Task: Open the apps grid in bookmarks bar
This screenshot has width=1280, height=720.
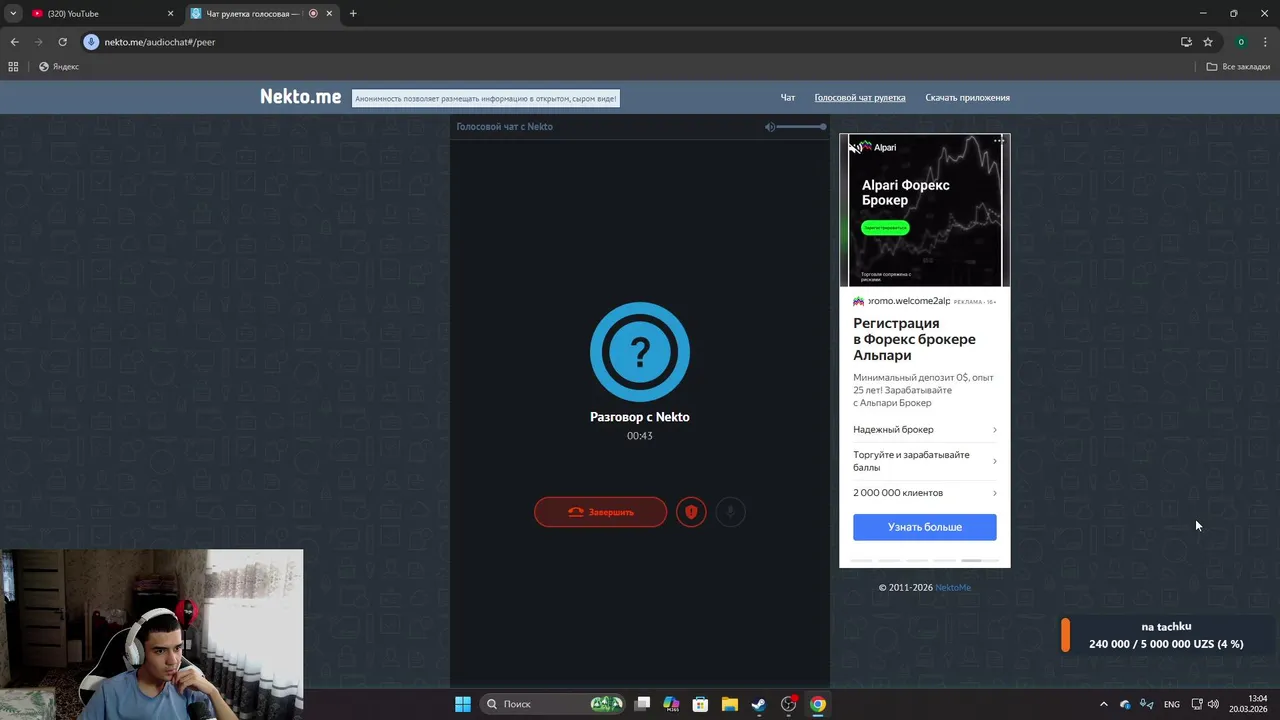Action: [13, 67]
